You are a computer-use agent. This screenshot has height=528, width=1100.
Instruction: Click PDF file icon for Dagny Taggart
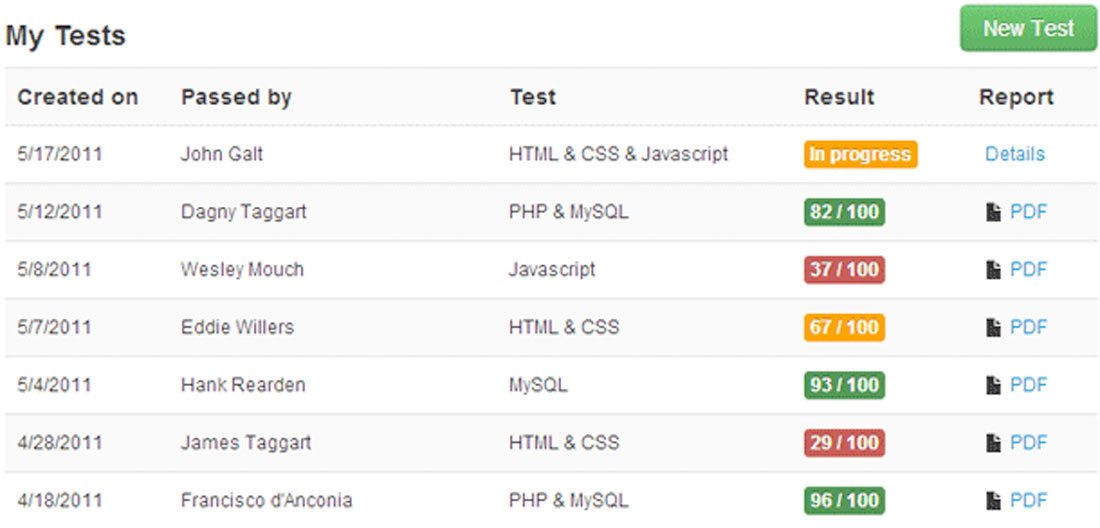pyautogui.click(x=993, y=212)
